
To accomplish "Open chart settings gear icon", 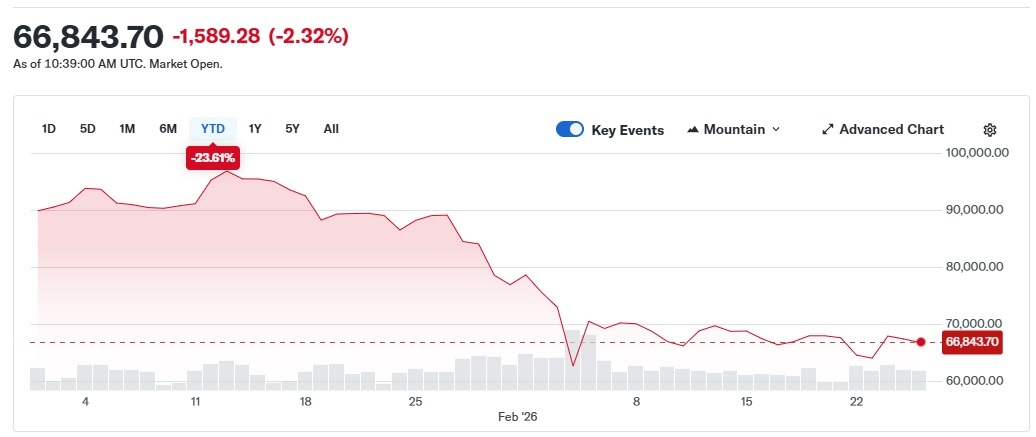I will coord(990,129).
